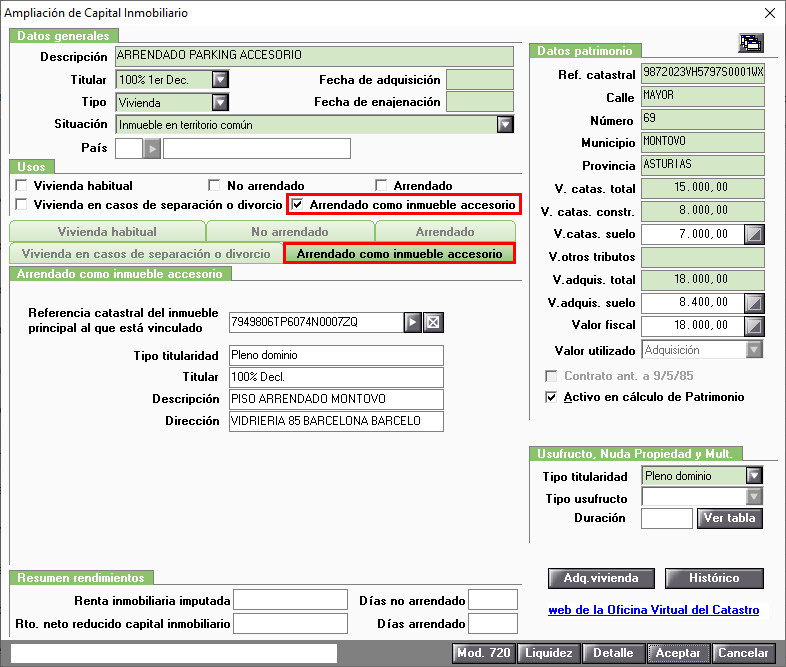786x667 pixels.
Task: Click the Provincia field containing ASTURIAS
Action: 703,165
